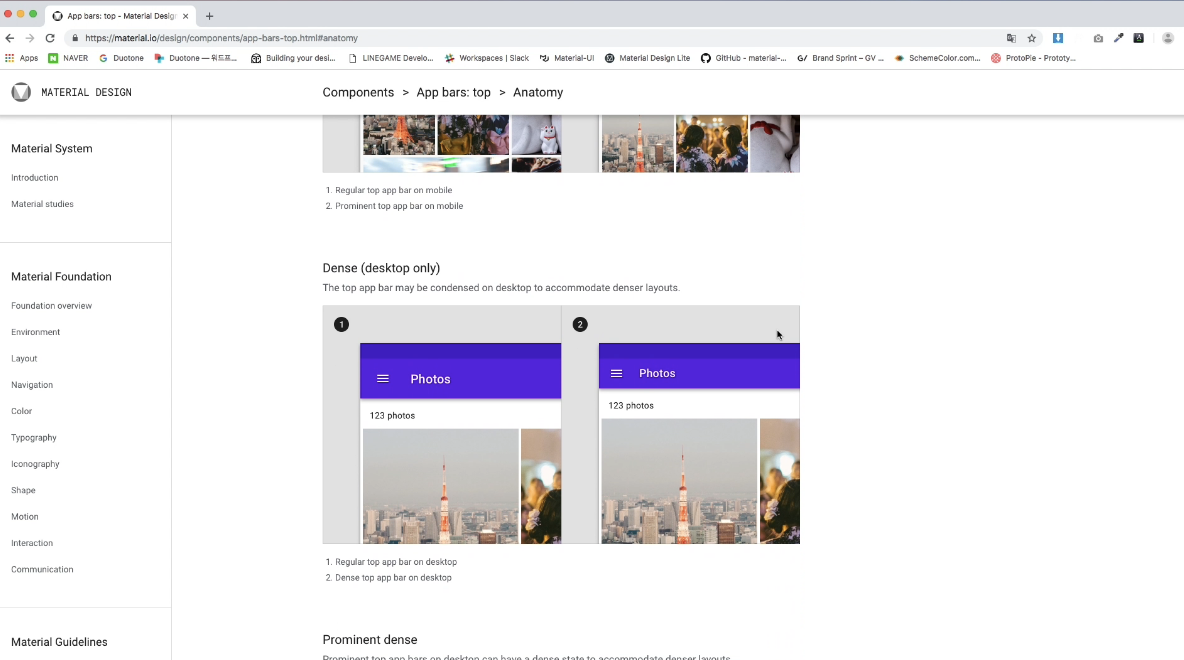
Task: Open the Apps bookmarks shortcut
Action: coord(21,58)
